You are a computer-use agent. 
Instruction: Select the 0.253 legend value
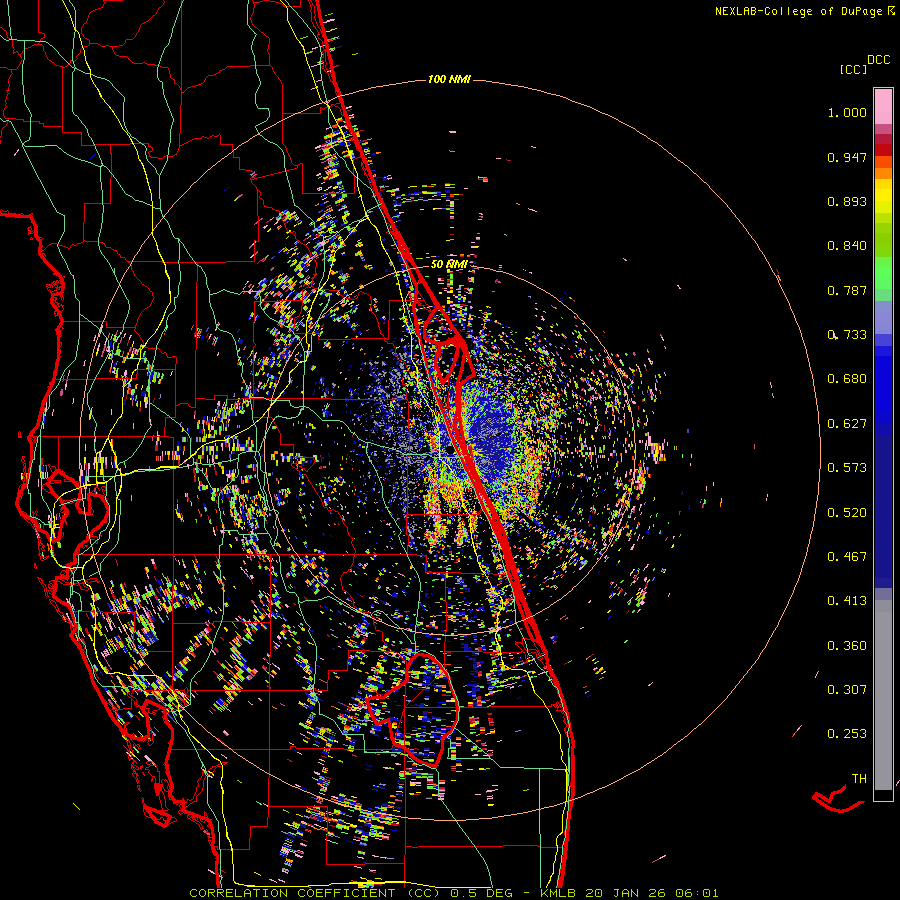847,734
